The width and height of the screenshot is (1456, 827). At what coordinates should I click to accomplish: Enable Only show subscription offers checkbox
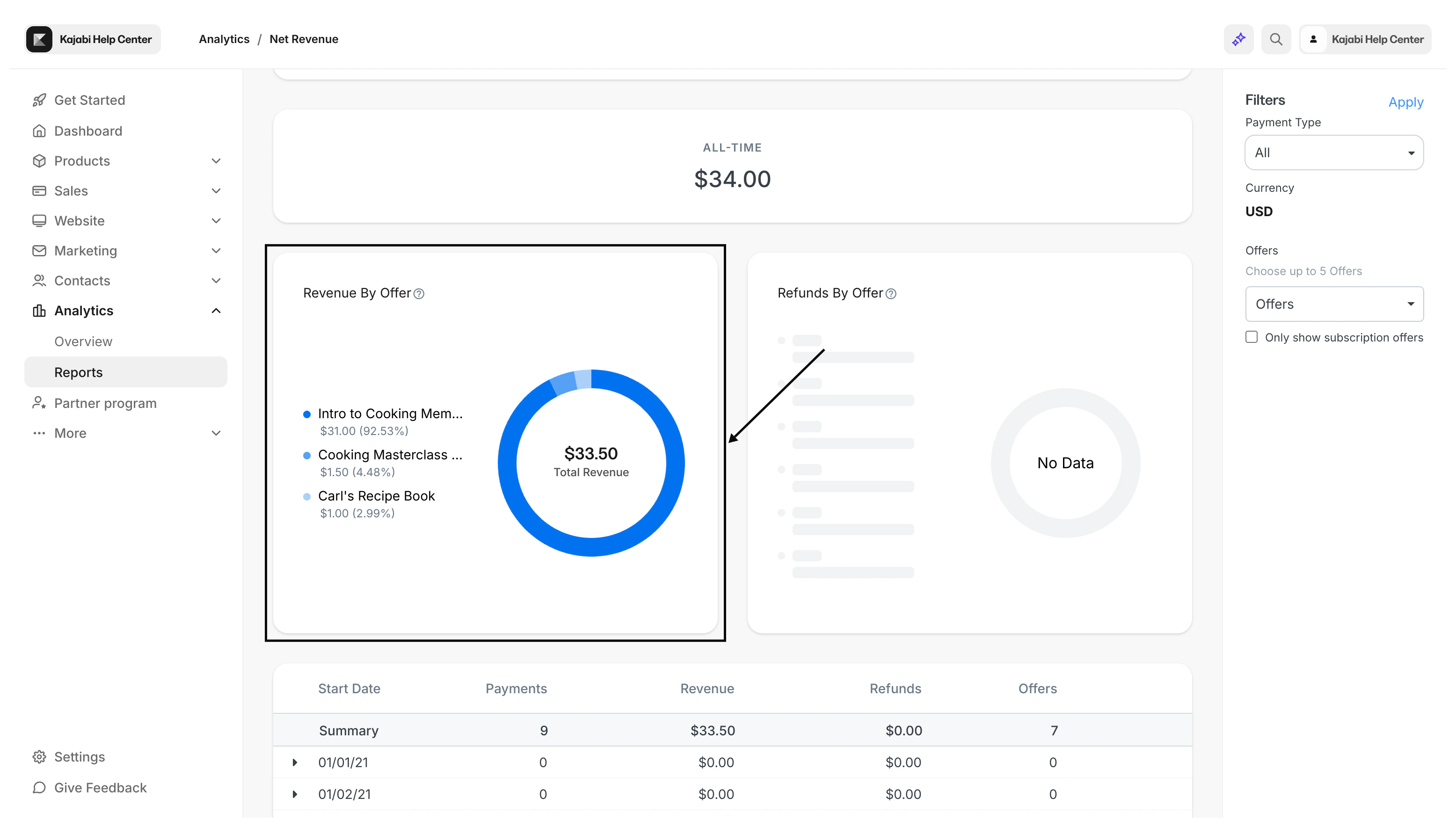pyautogui.click(x=1252, y=337)
